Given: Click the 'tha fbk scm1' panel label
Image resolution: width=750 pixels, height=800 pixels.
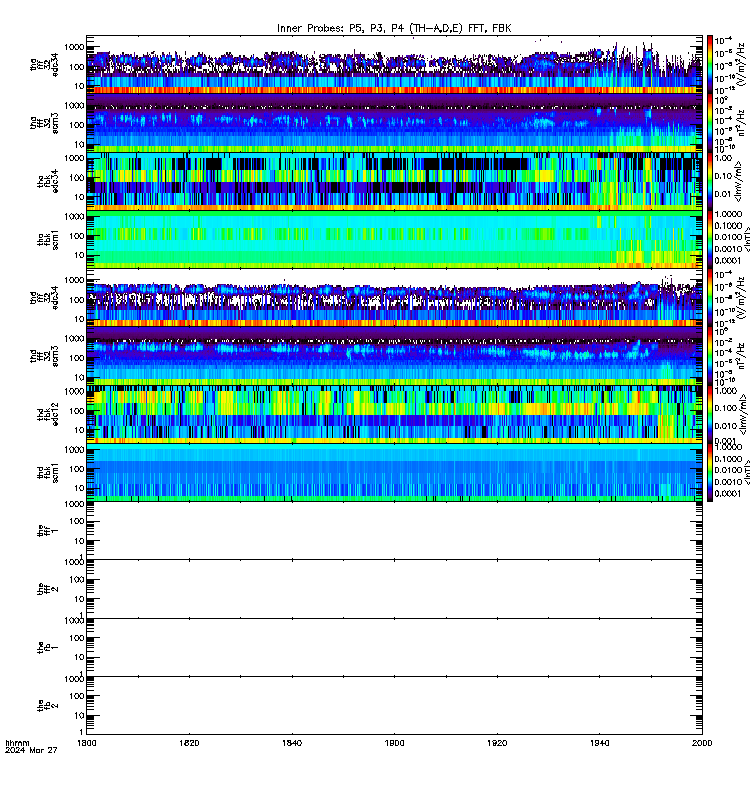Looking at the screenshot, I should [x=48, y=240].
